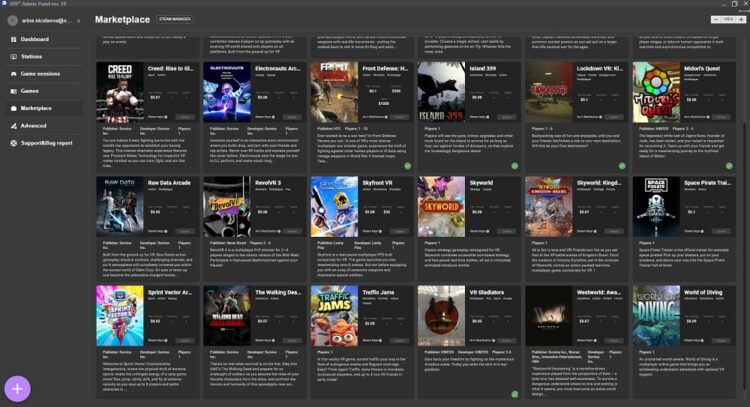
Task: Click the minus icon in the view control
Action: point(716,20)
